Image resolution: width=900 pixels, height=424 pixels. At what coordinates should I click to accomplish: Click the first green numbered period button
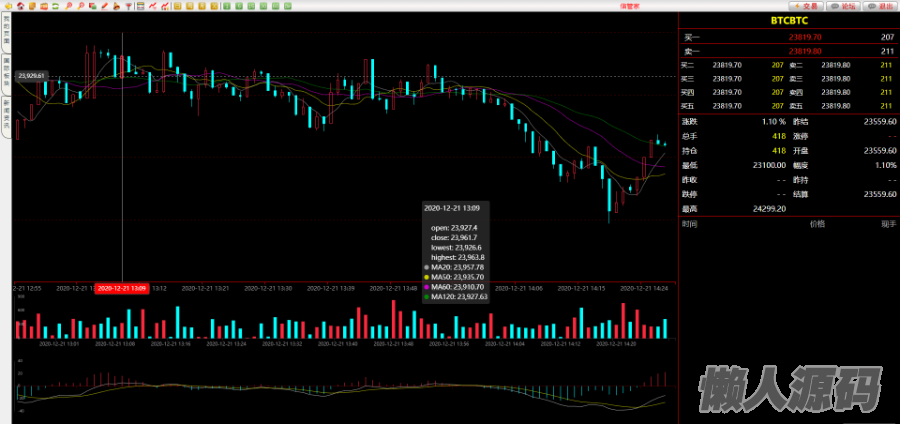tap(227, 6)
